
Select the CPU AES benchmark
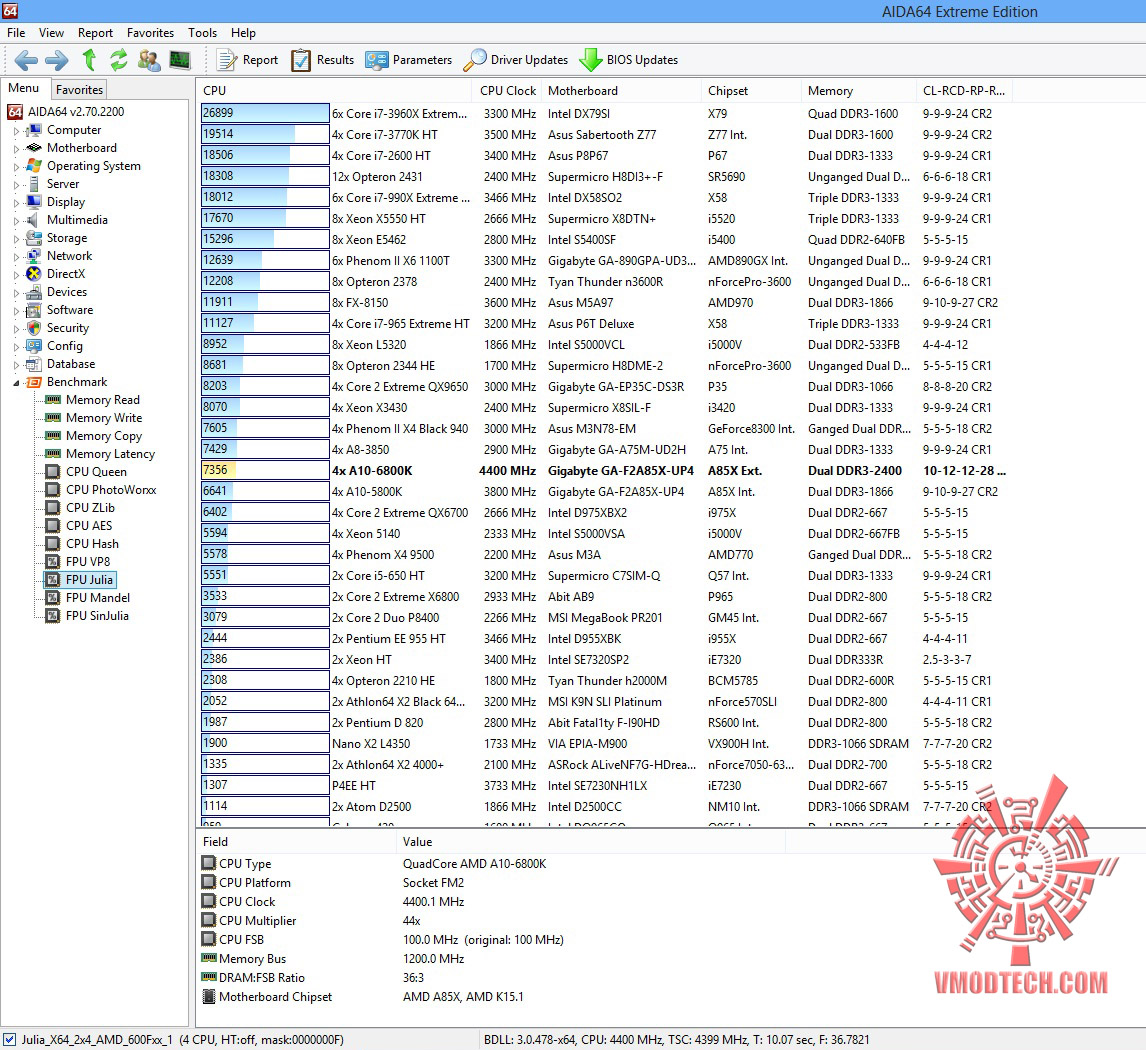pyautogui.click(x=88, y=526)
